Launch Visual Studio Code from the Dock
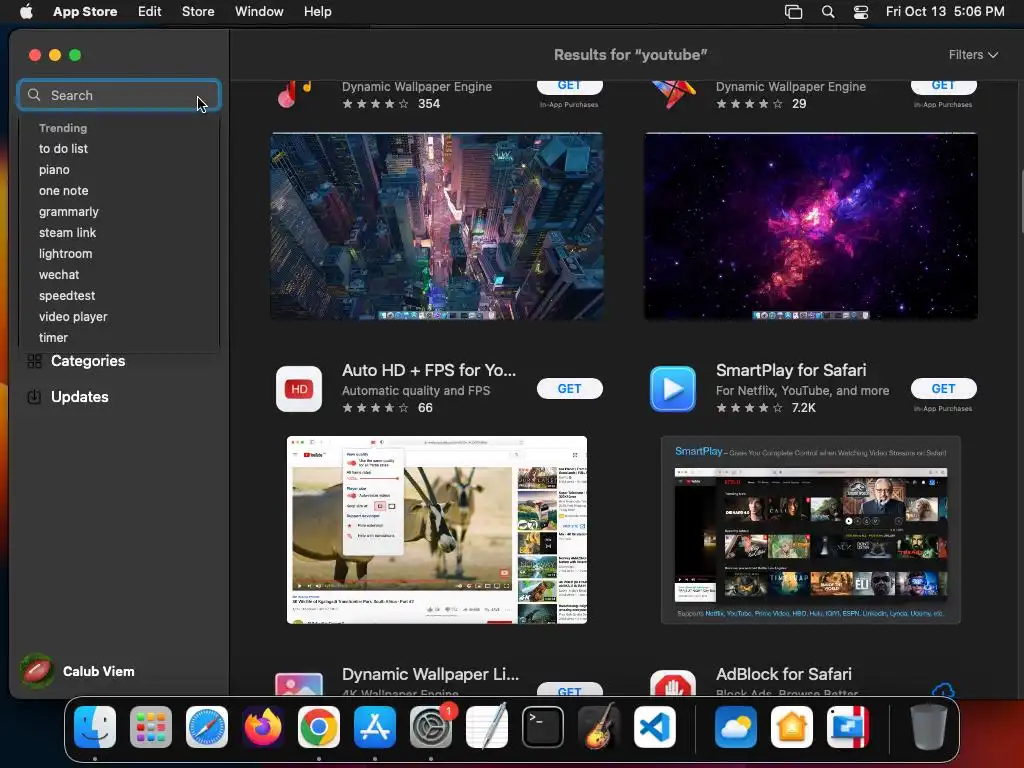 [655, 727]
